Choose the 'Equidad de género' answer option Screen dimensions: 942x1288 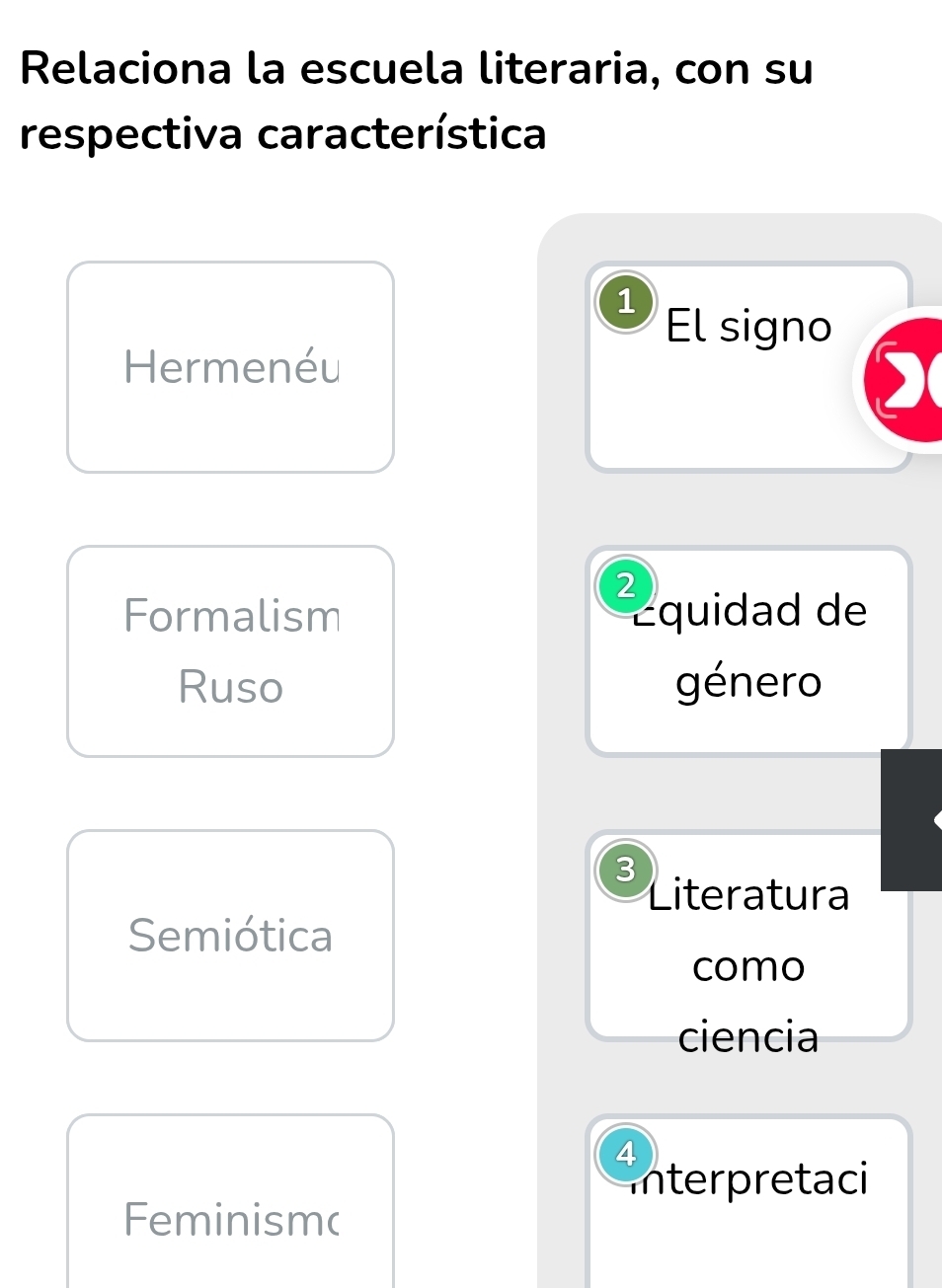747,647
